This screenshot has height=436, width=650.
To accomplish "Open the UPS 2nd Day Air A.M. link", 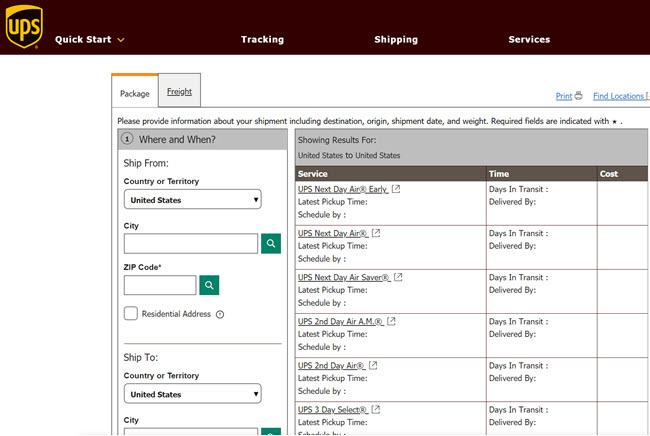I will (341, 321).
